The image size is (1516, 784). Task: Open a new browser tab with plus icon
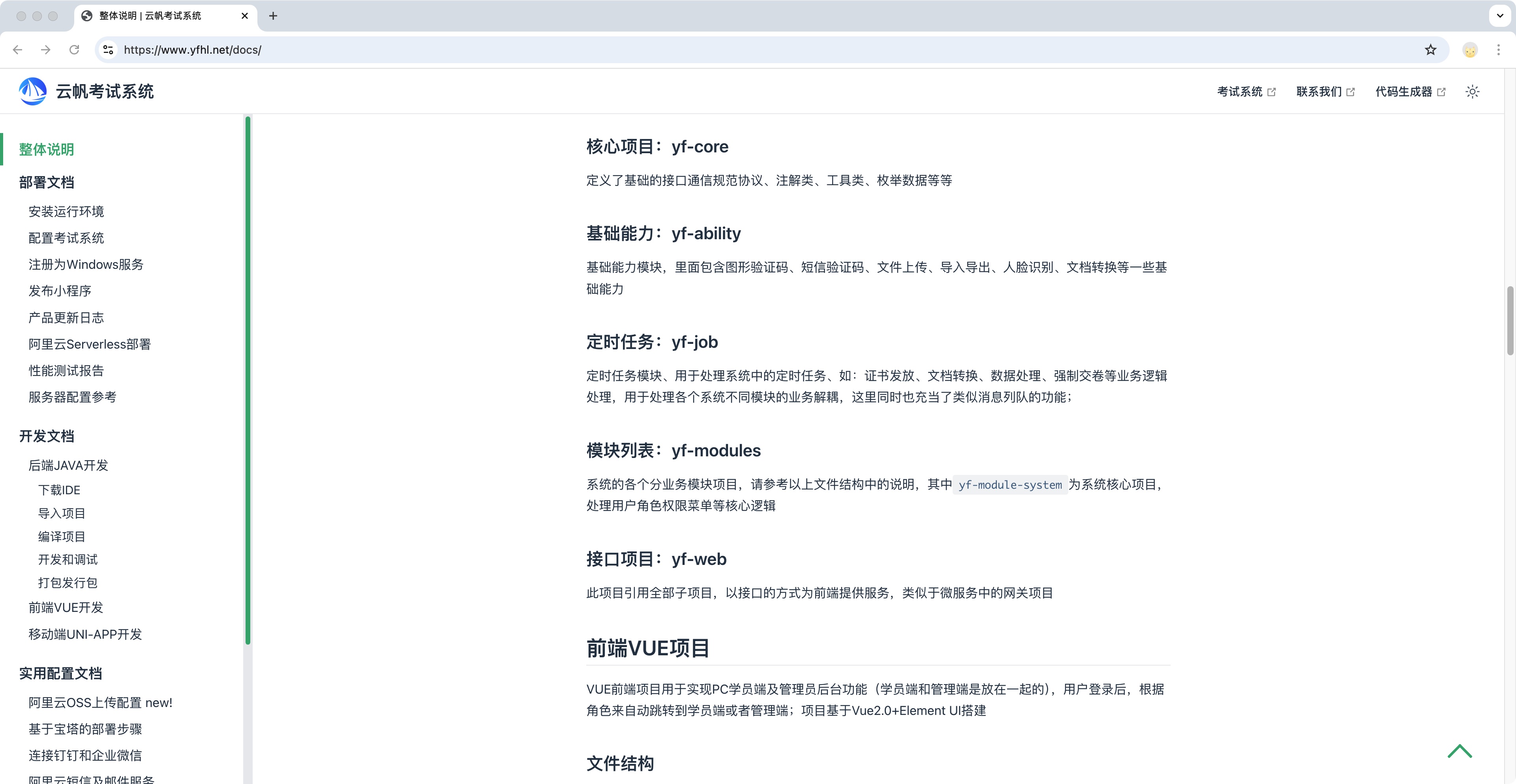click(x=273, y=16)
